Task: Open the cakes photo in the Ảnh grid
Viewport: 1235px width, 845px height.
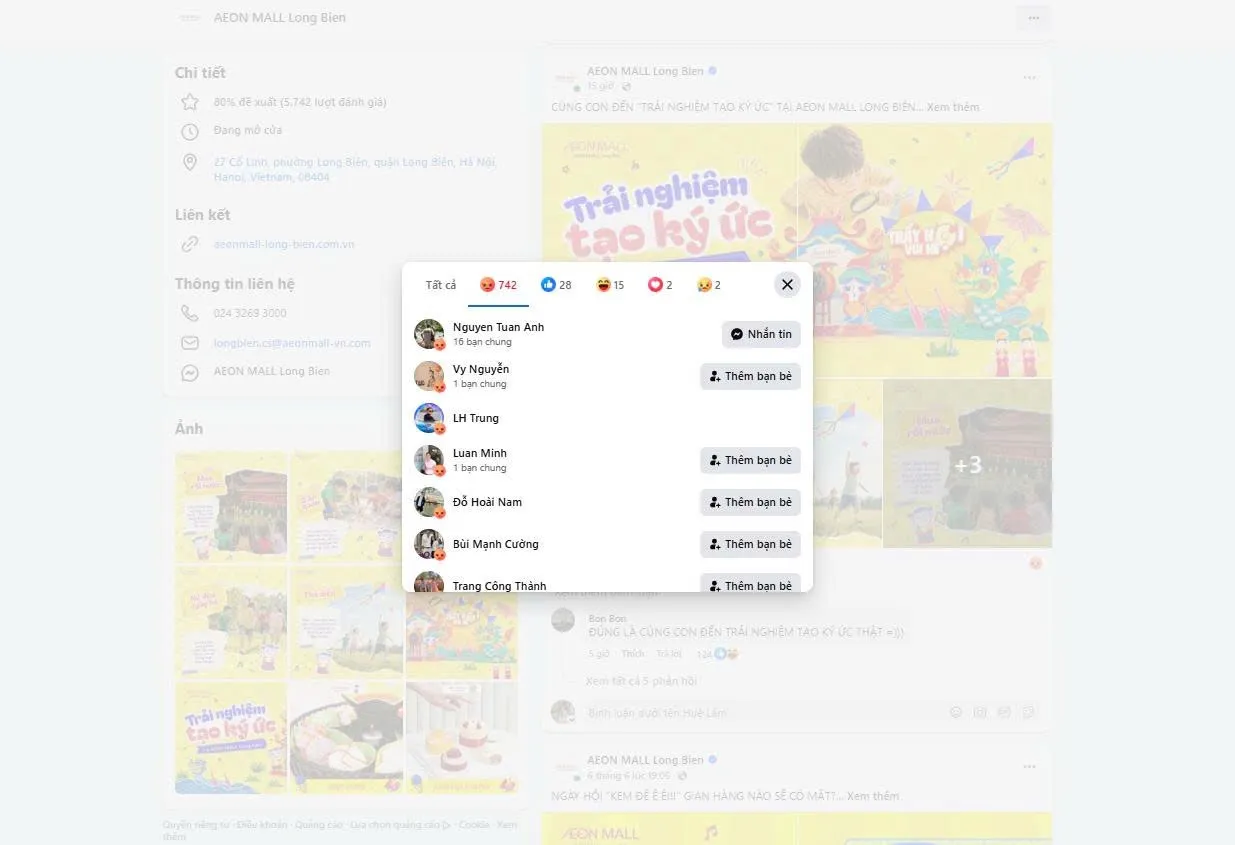Action: [x=462, y=738]
